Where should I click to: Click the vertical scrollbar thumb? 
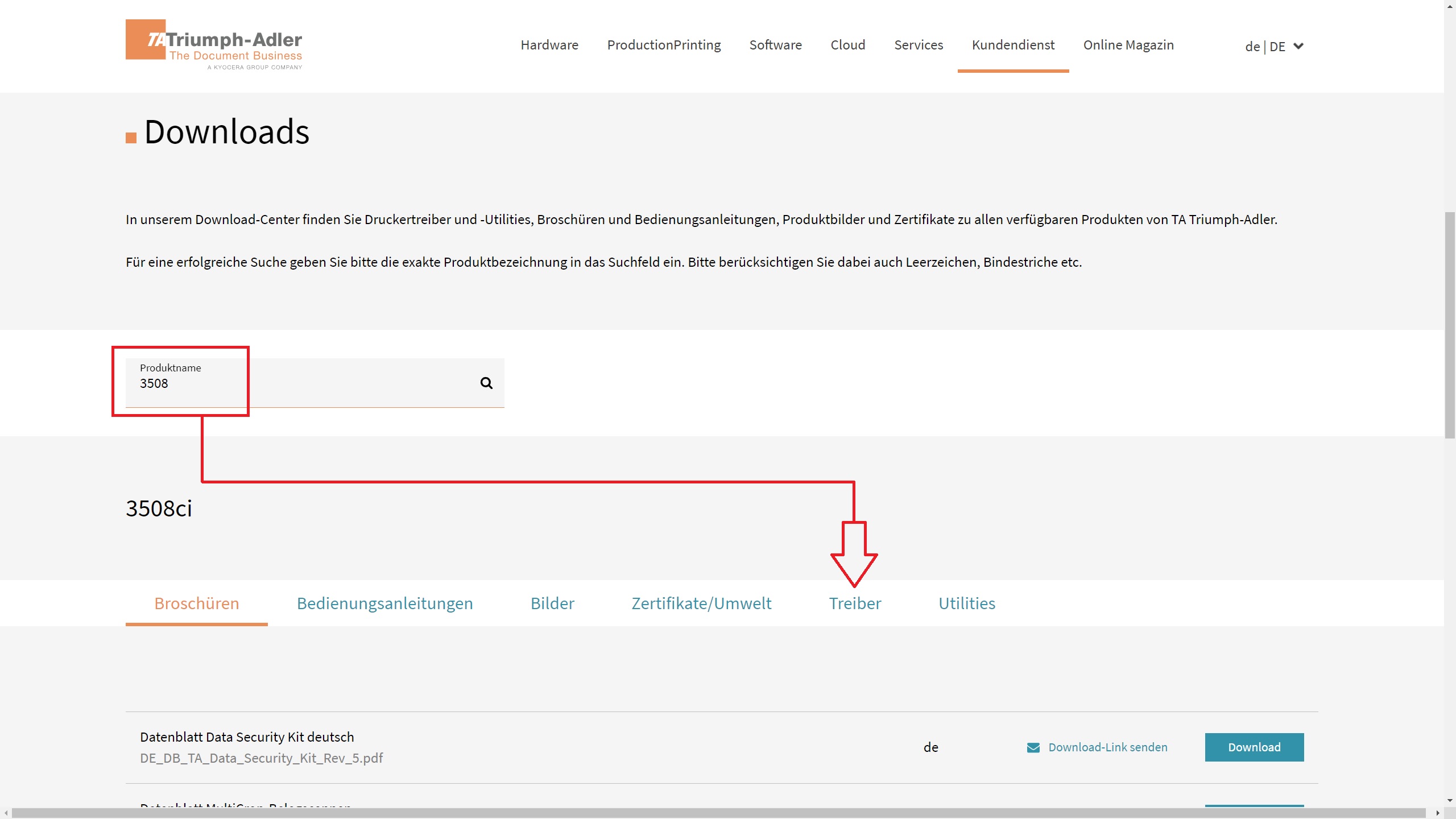coord(1450,325)
